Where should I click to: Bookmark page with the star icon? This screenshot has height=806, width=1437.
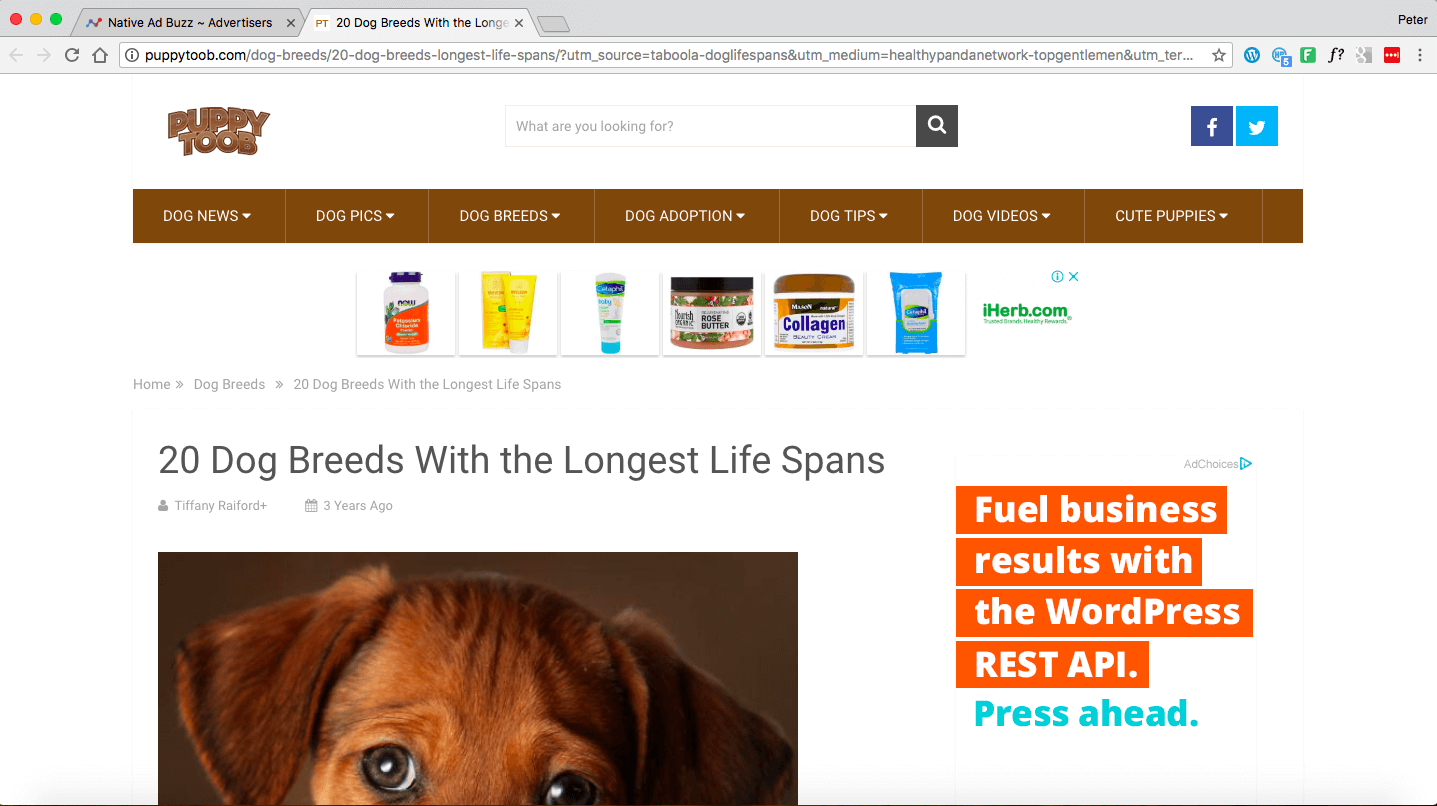[x=1218, y=56]
